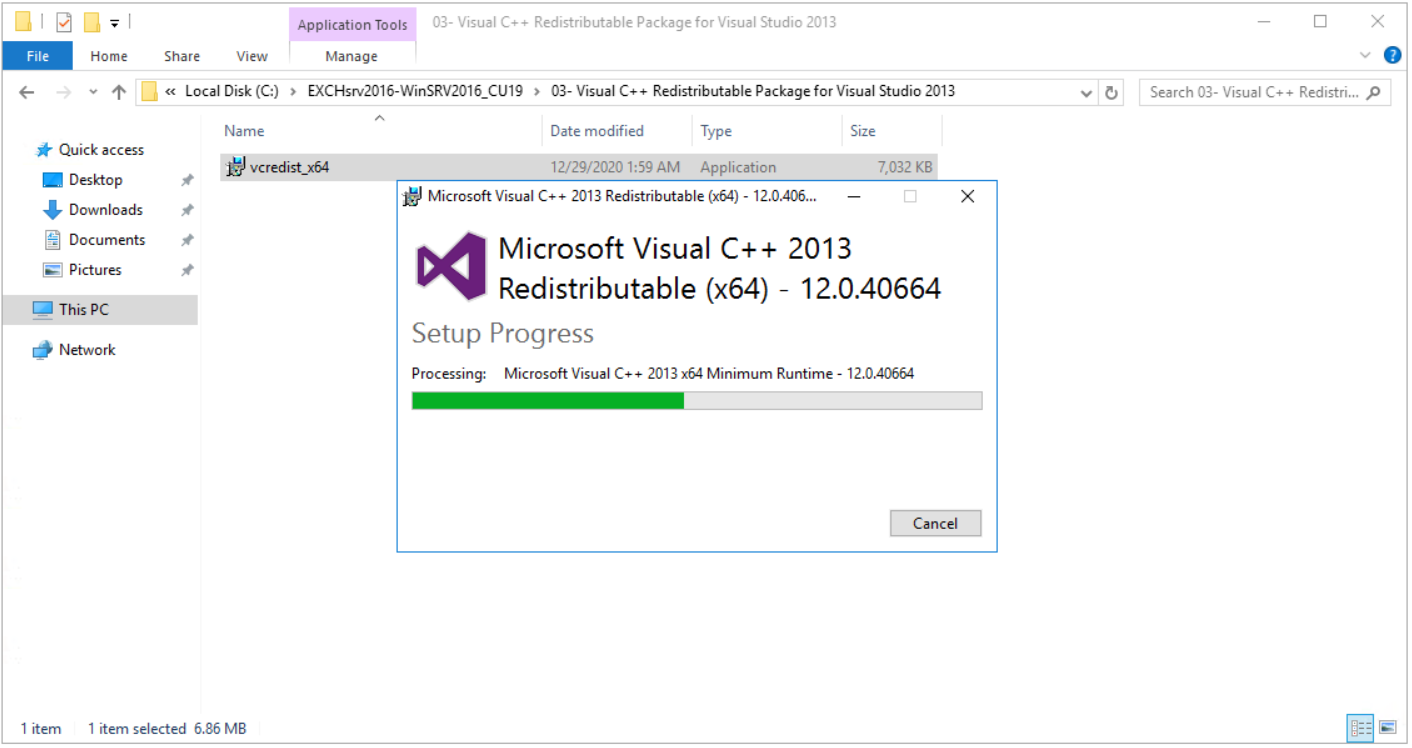The width and height of the screenshot is (1412, 748).
Task: Click the folder icon in address bar
Action: point(150,92)
